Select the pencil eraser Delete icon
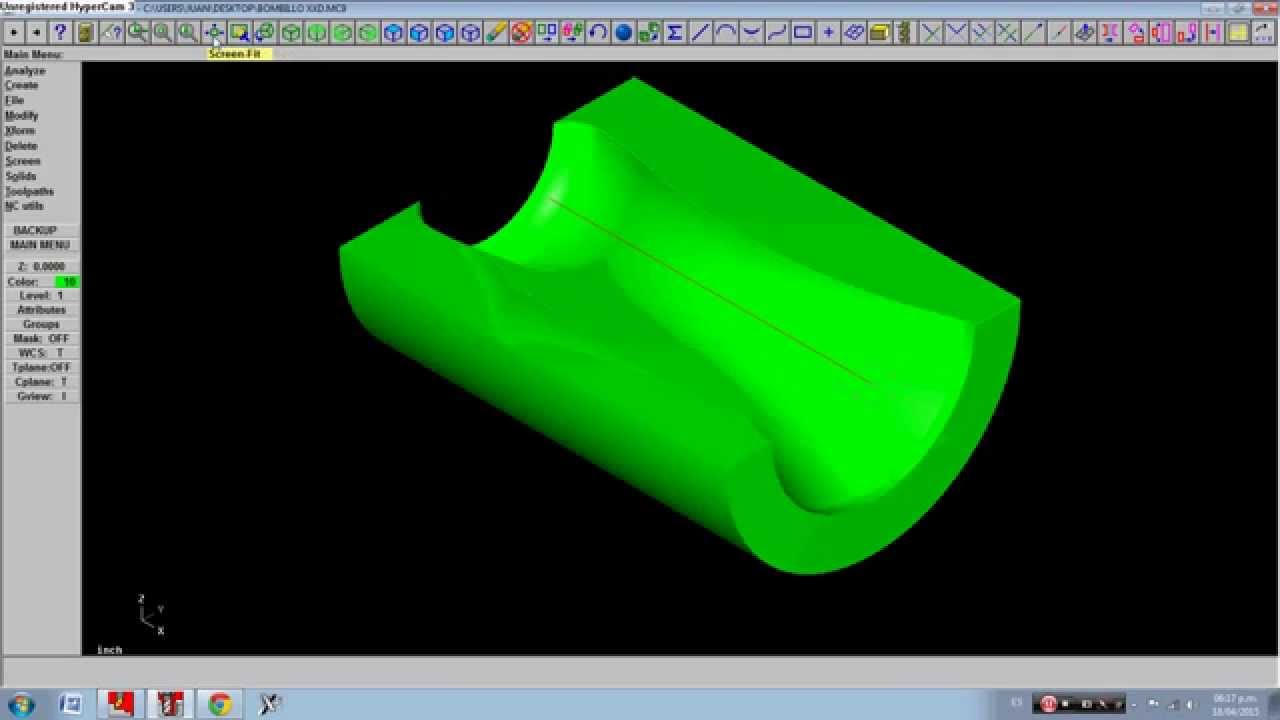1280x720 pixels. click(x=496, y=33)
